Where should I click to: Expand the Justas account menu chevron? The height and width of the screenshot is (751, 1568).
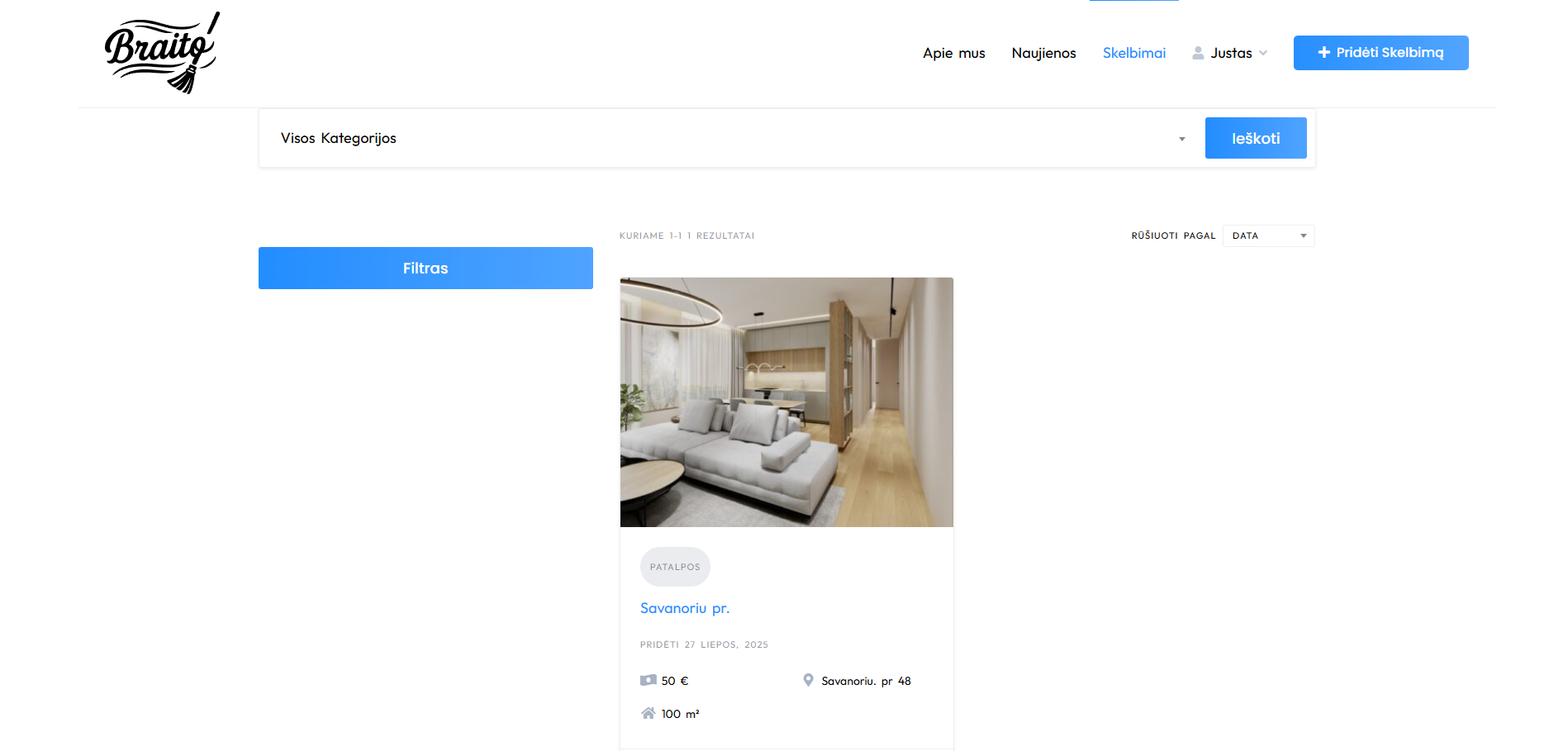pyautogui.click(x=1263, y=53)
